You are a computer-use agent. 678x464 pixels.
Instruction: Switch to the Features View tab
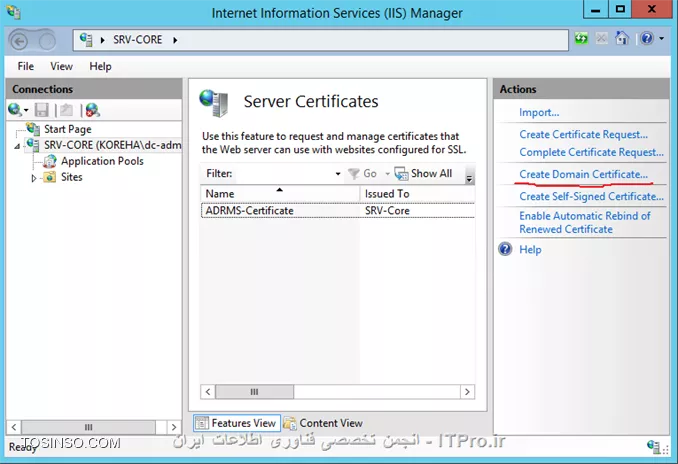click(237, 423)
